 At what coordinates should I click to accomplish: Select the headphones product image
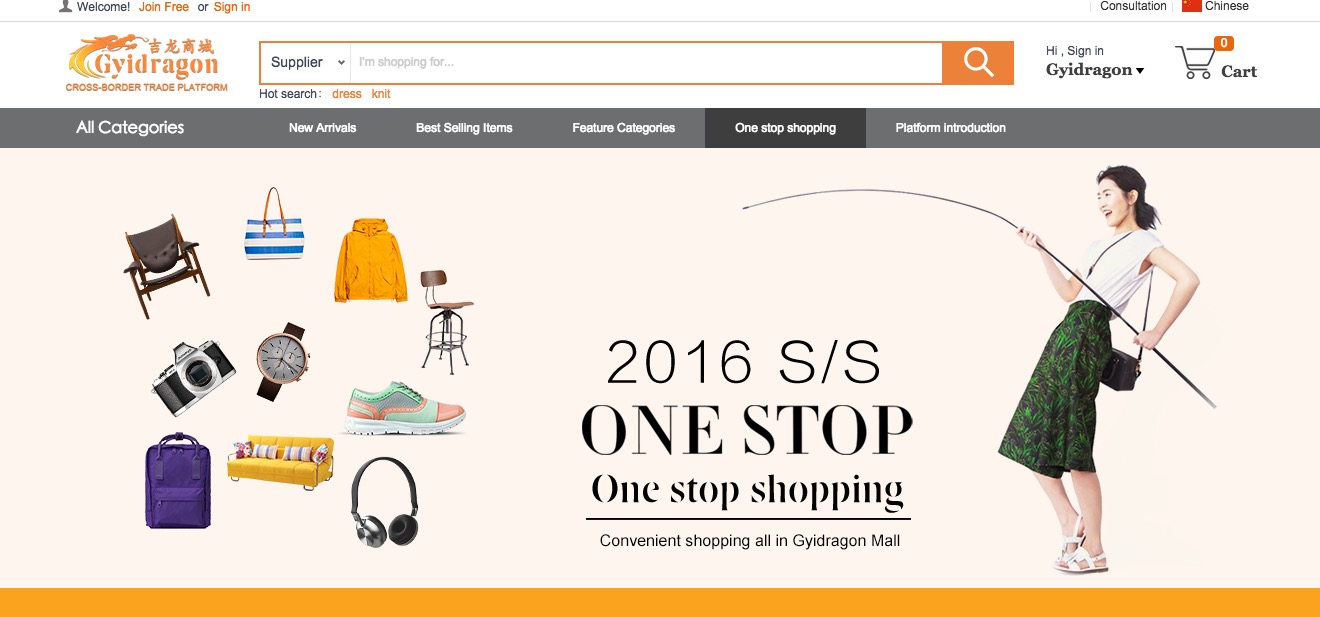pyautogui.click(x=385, y=502)
